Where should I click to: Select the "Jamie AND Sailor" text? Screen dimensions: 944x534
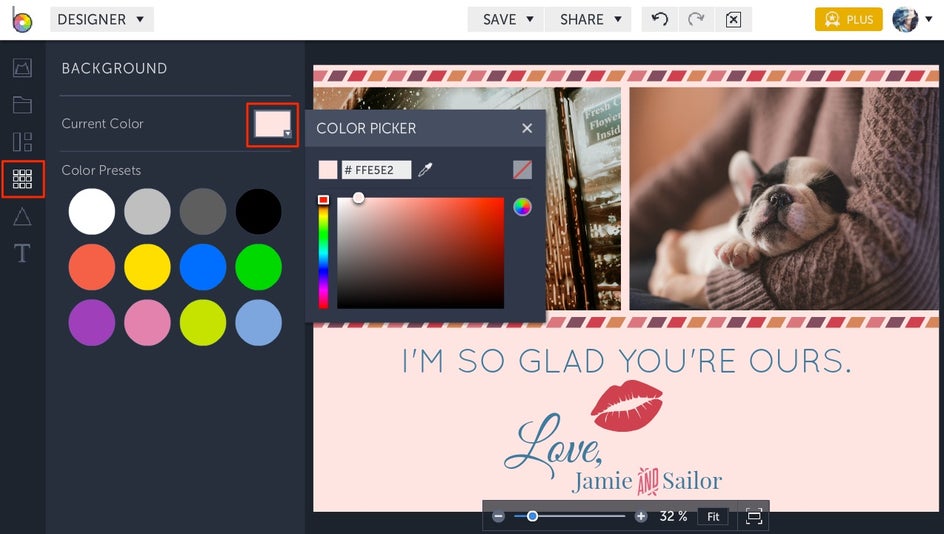pyautogui.click(x=647, y=482)
